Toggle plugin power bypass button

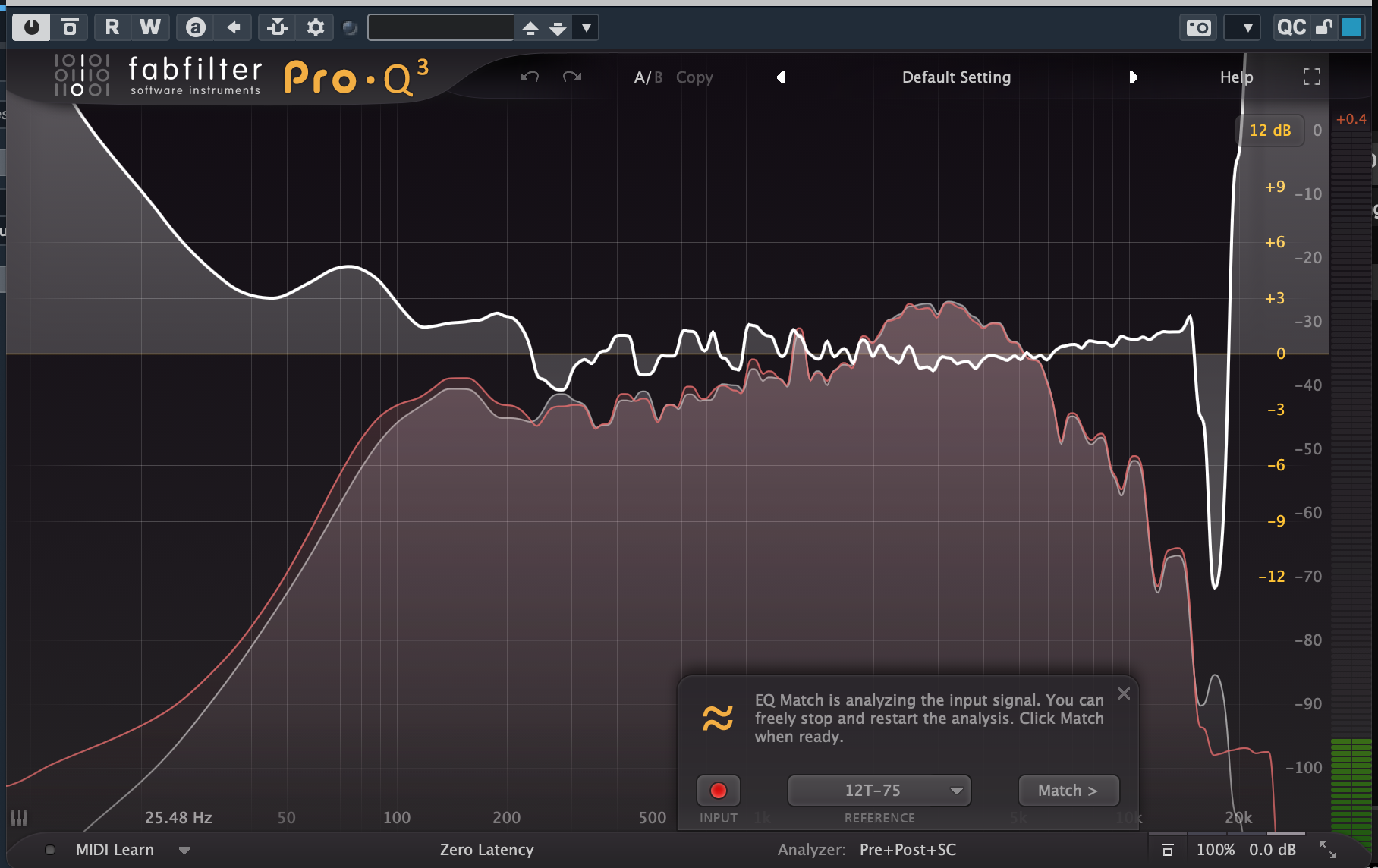(x=31, y=28)
